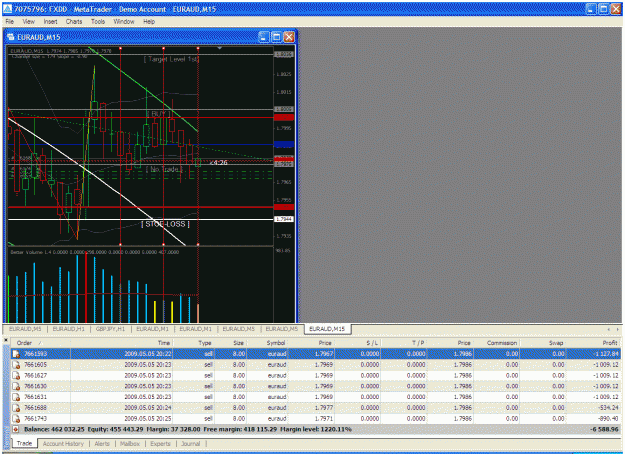Open the Charts menu
The image size is (625, 454).
point(74,22)
